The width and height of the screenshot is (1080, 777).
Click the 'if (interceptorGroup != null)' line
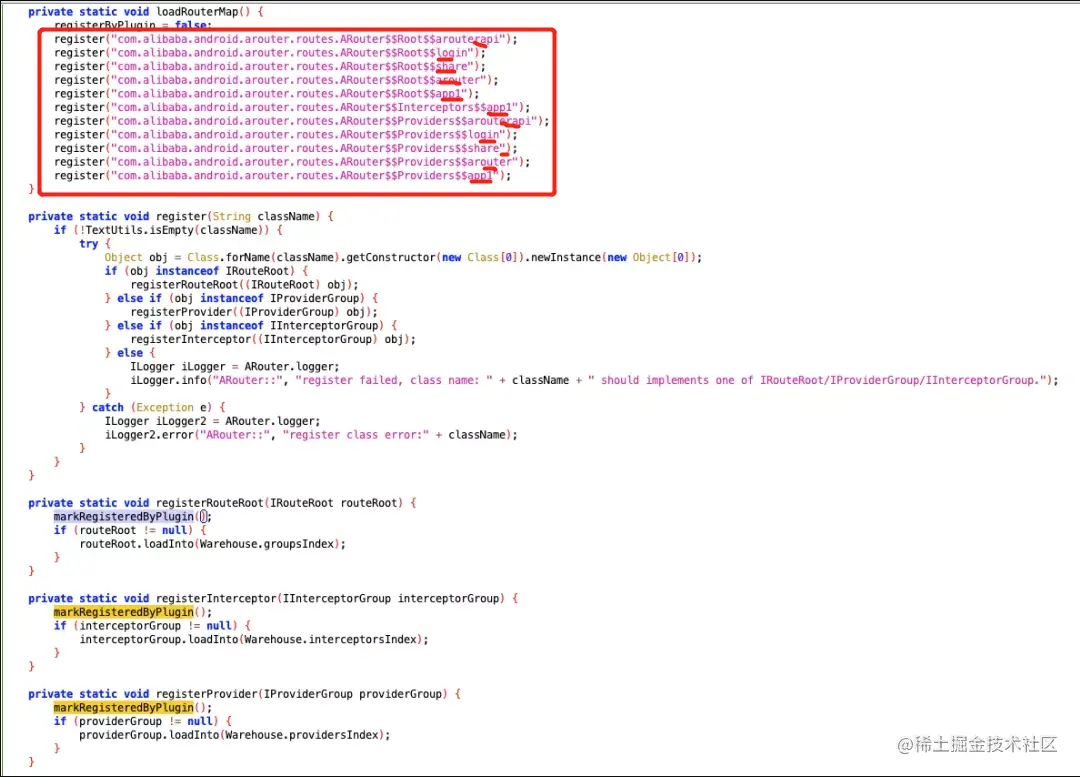point(152,626)
